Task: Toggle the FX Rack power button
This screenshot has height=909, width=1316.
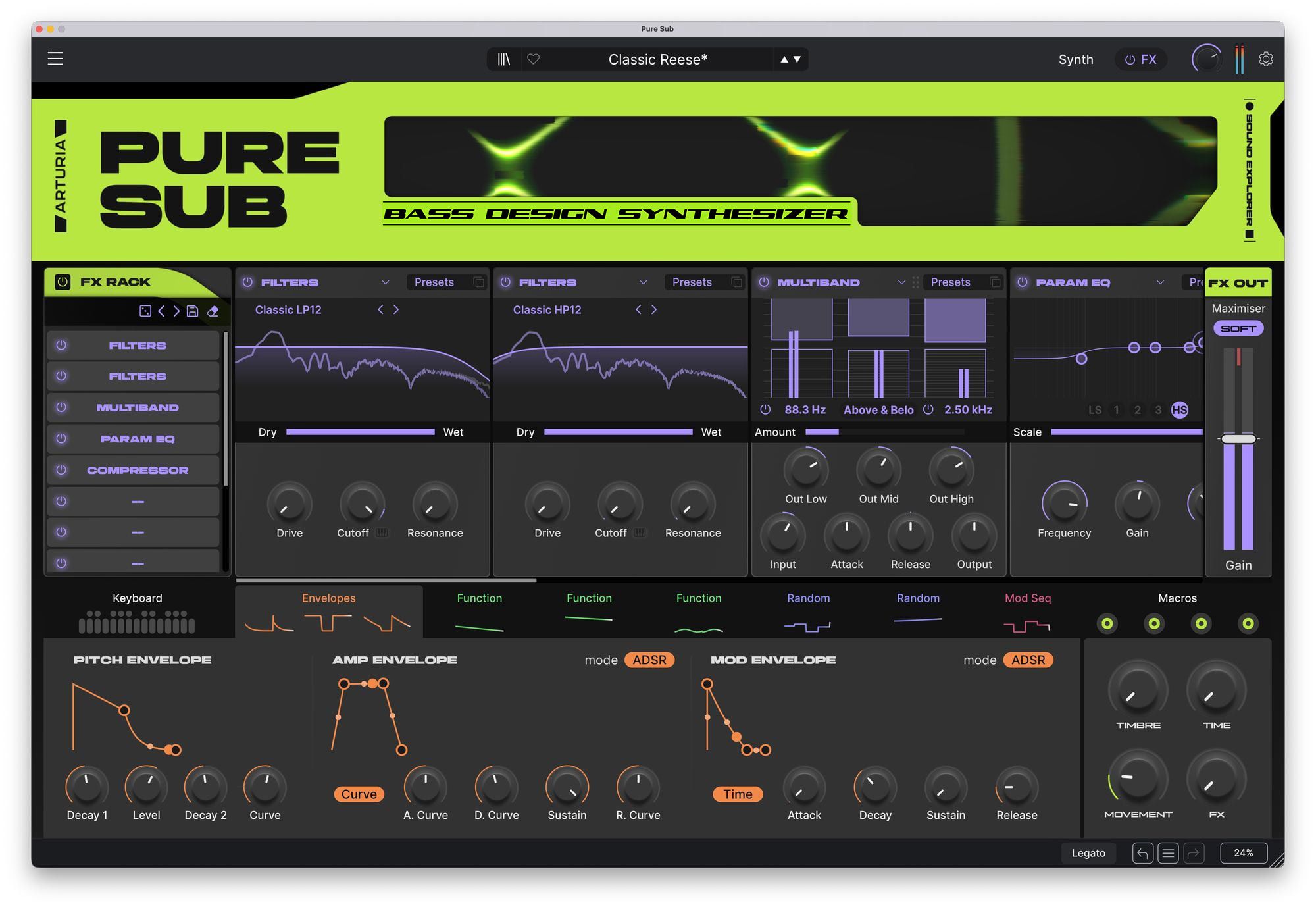Action: pyautogui.click(x=63, y=282)
